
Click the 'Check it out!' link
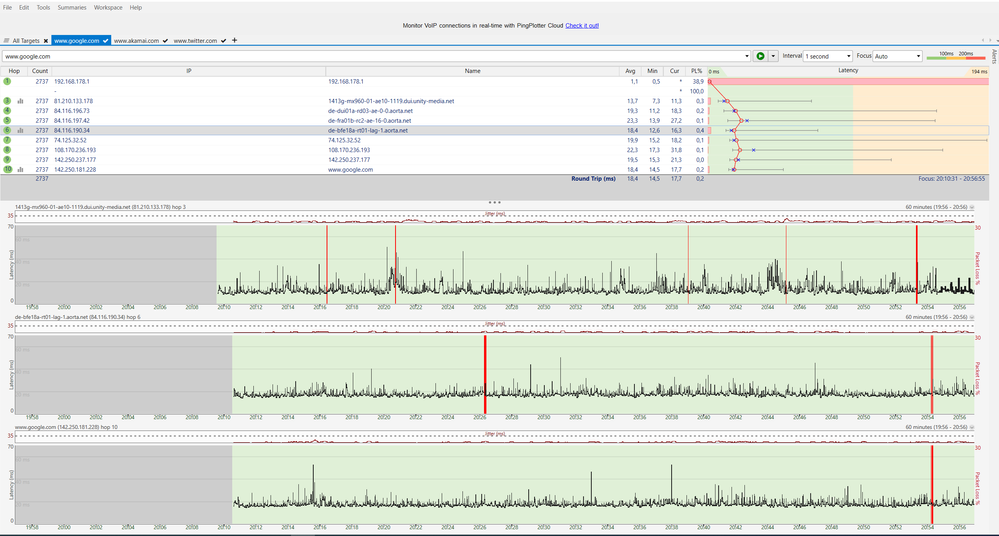click(582, 24)
